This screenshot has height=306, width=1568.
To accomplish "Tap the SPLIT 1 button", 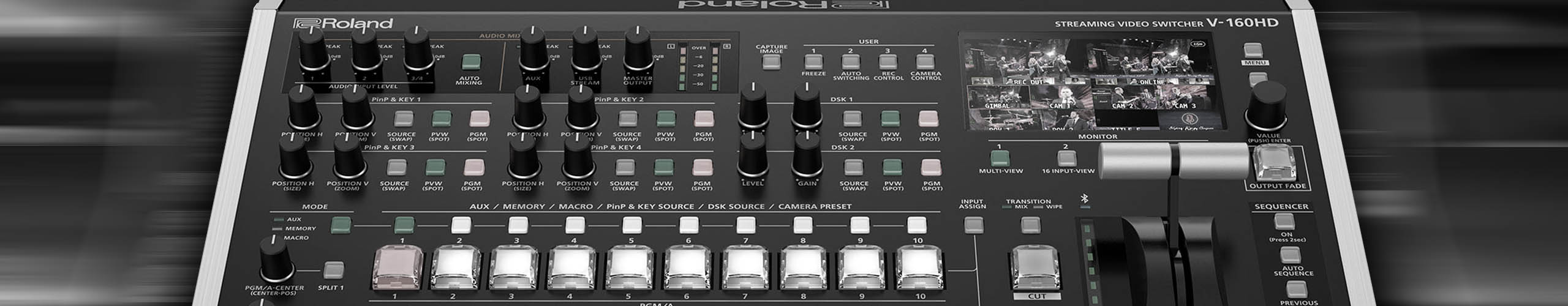I will pos(333,270).
